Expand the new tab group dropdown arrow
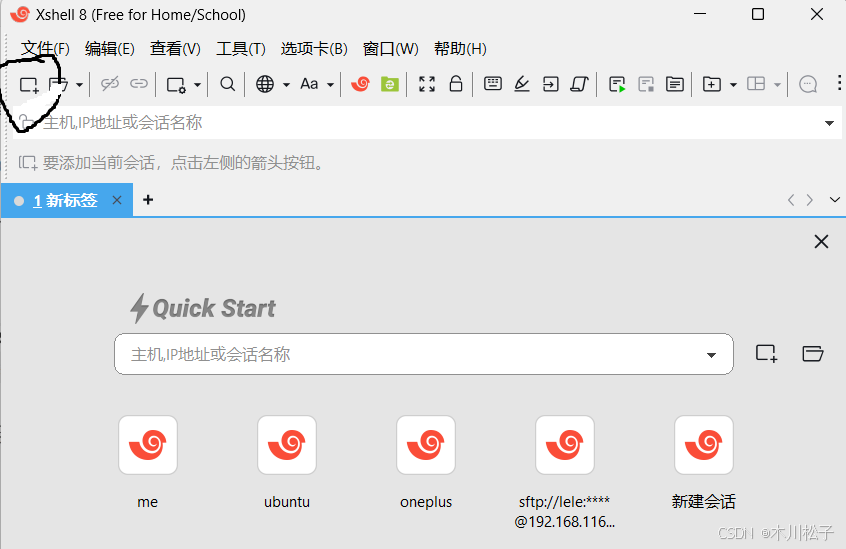 [733, 85]
